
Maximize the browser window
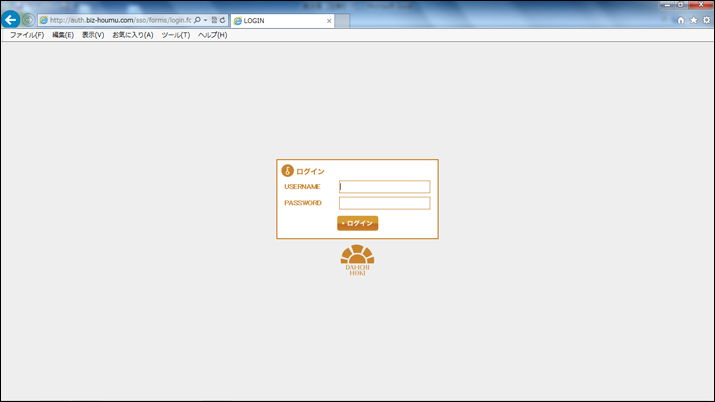(x=680, y=5)
